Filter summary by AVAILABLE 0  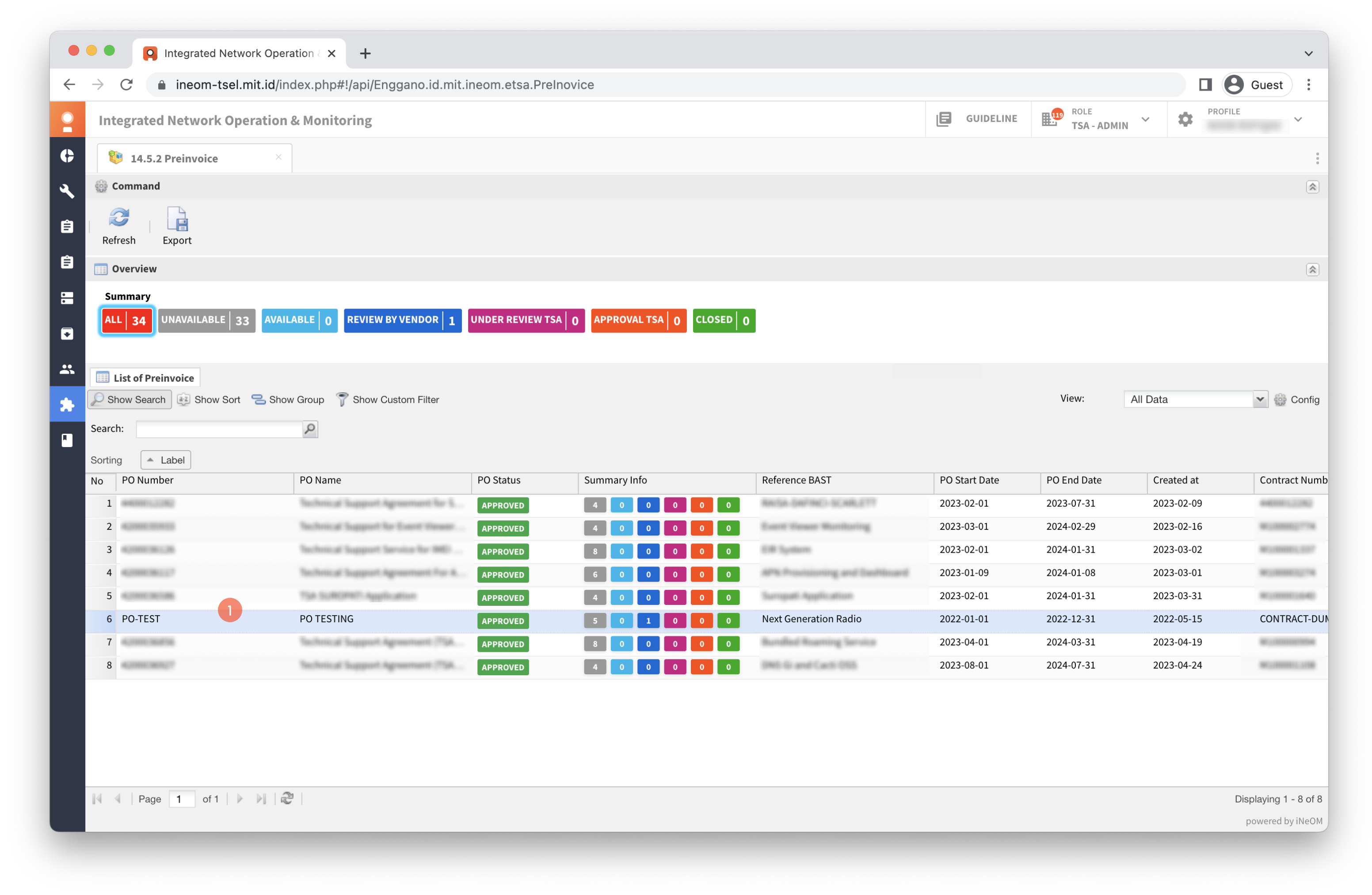pos(299,321)
